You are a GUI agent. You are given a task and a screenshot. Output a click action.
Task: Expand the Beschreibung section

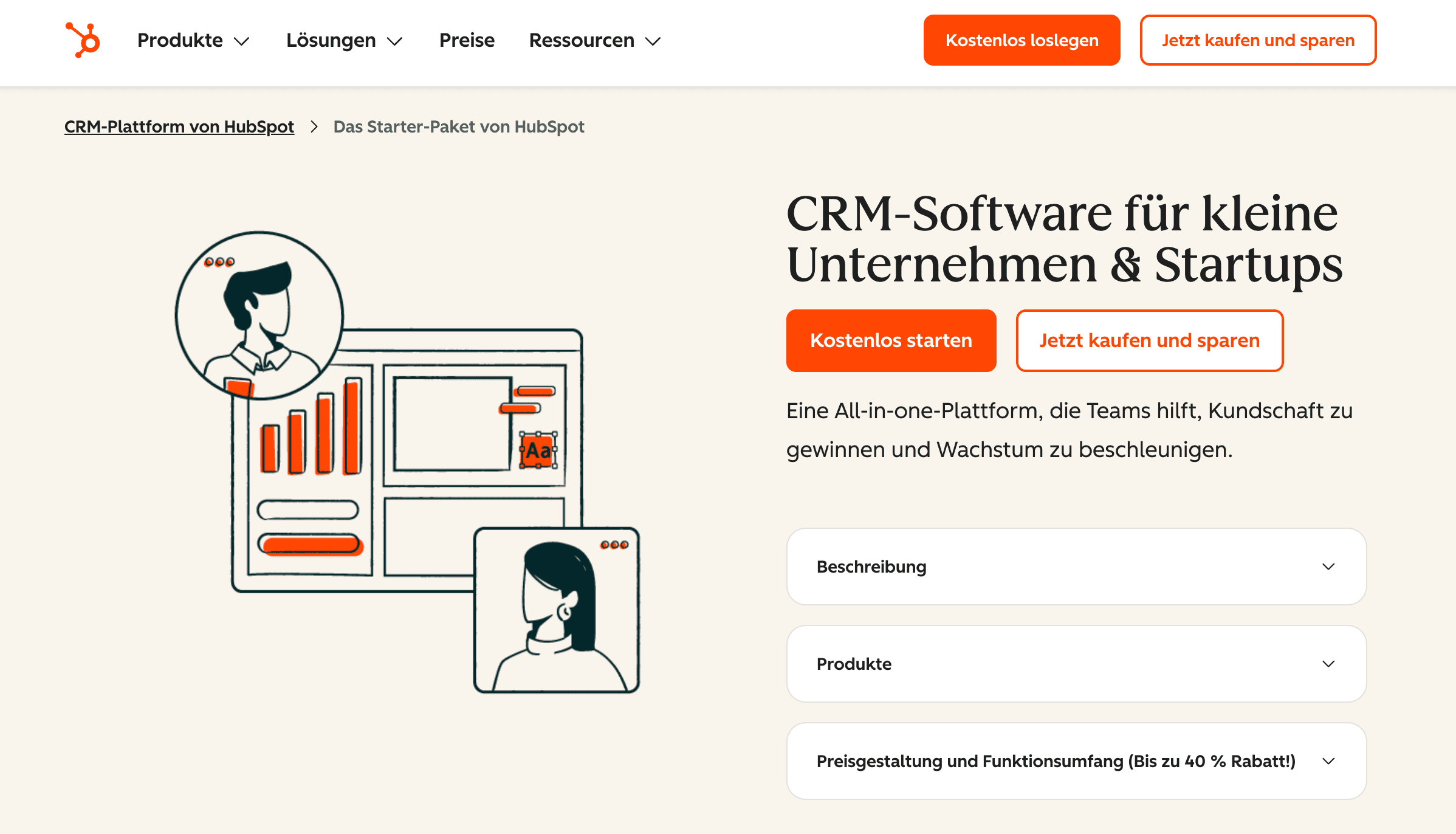(x=1076, y=567)
